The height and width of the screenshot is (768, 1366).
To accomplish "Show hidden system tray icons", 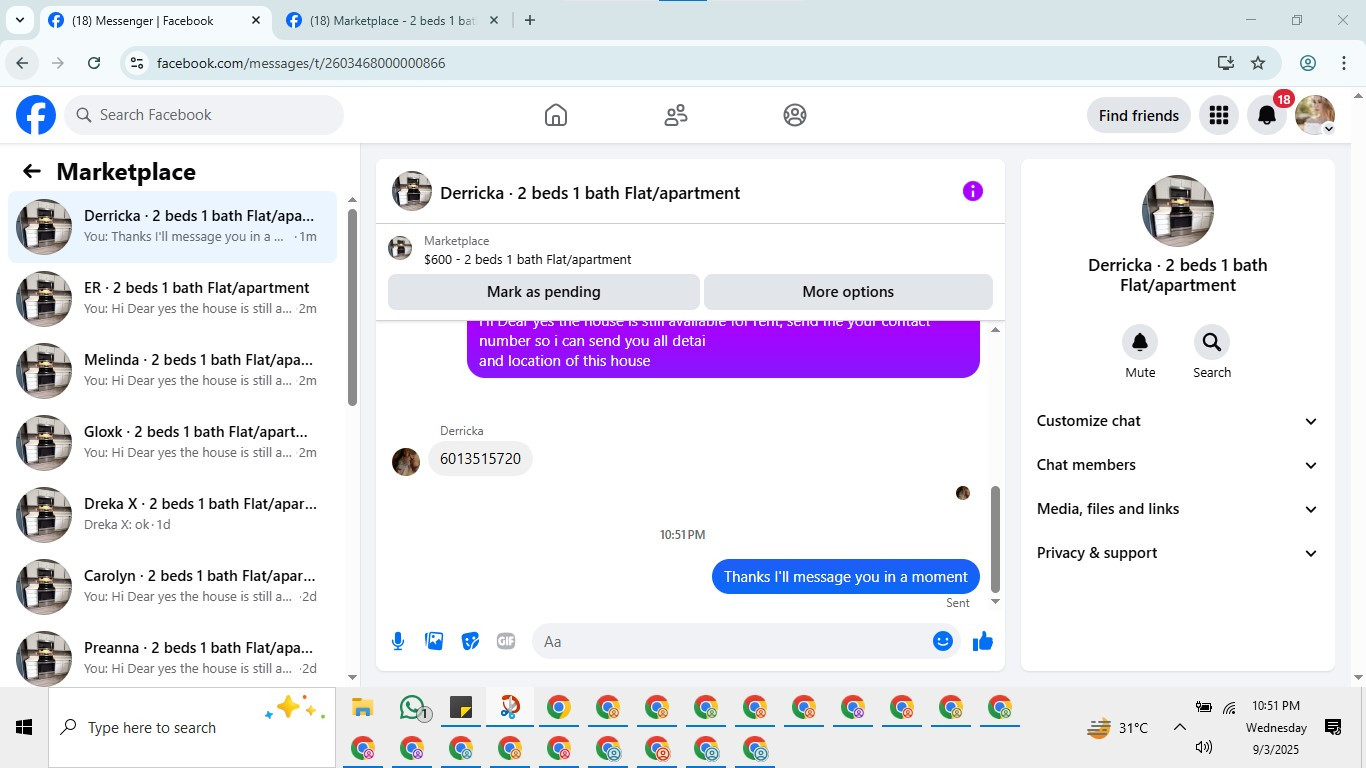I will coord(1179,727).
